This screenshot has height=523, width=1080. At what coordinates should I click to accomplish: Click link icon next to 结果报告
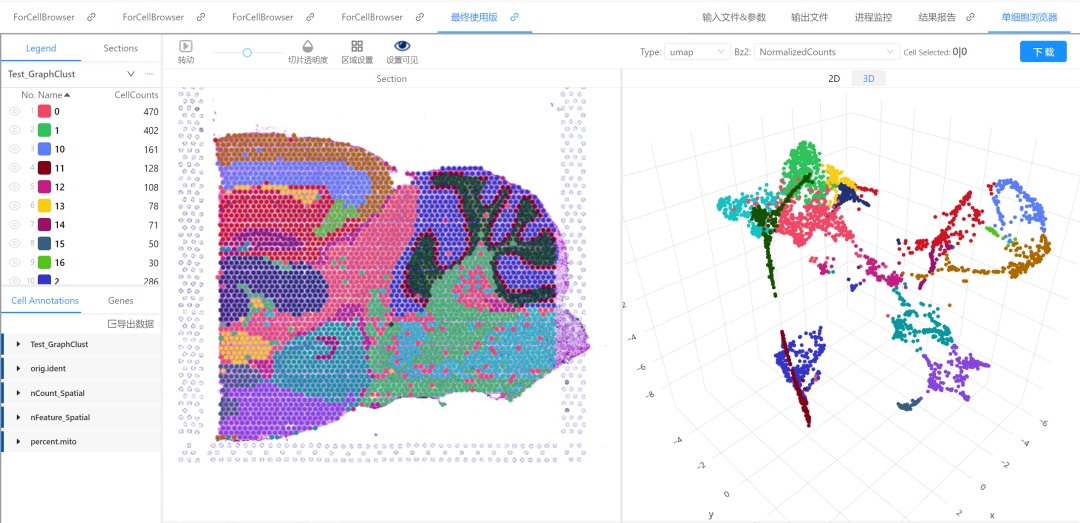click(x=970, y=17)
